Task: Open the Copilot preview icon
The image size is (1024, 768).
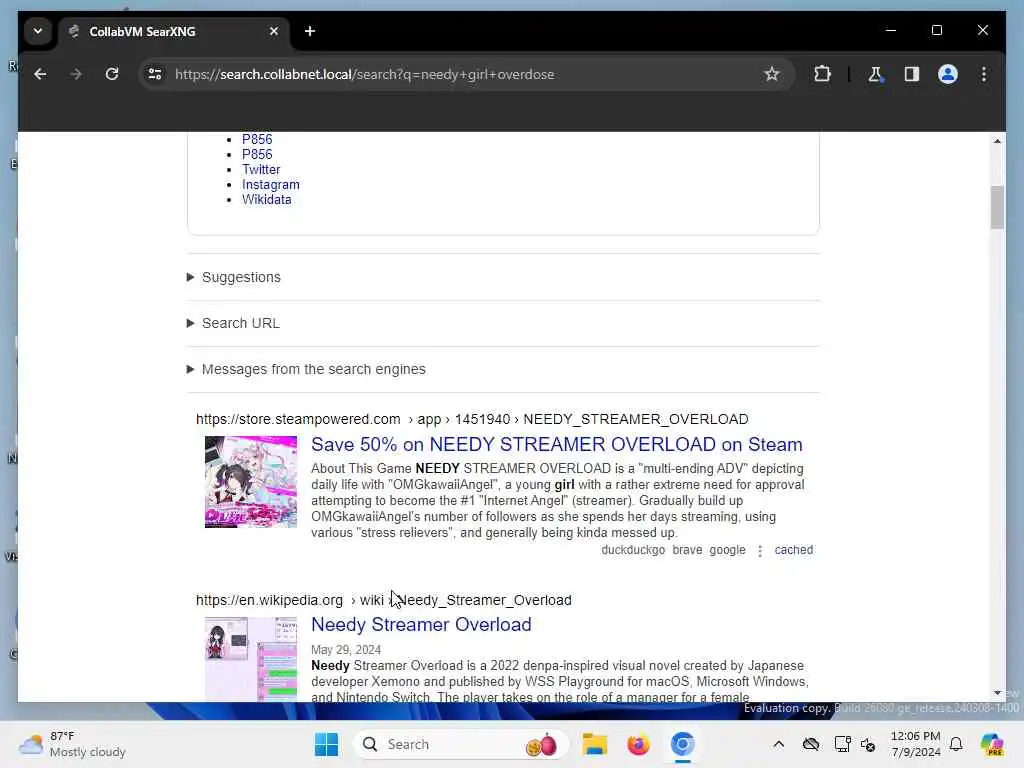Action: coord(992,744)
